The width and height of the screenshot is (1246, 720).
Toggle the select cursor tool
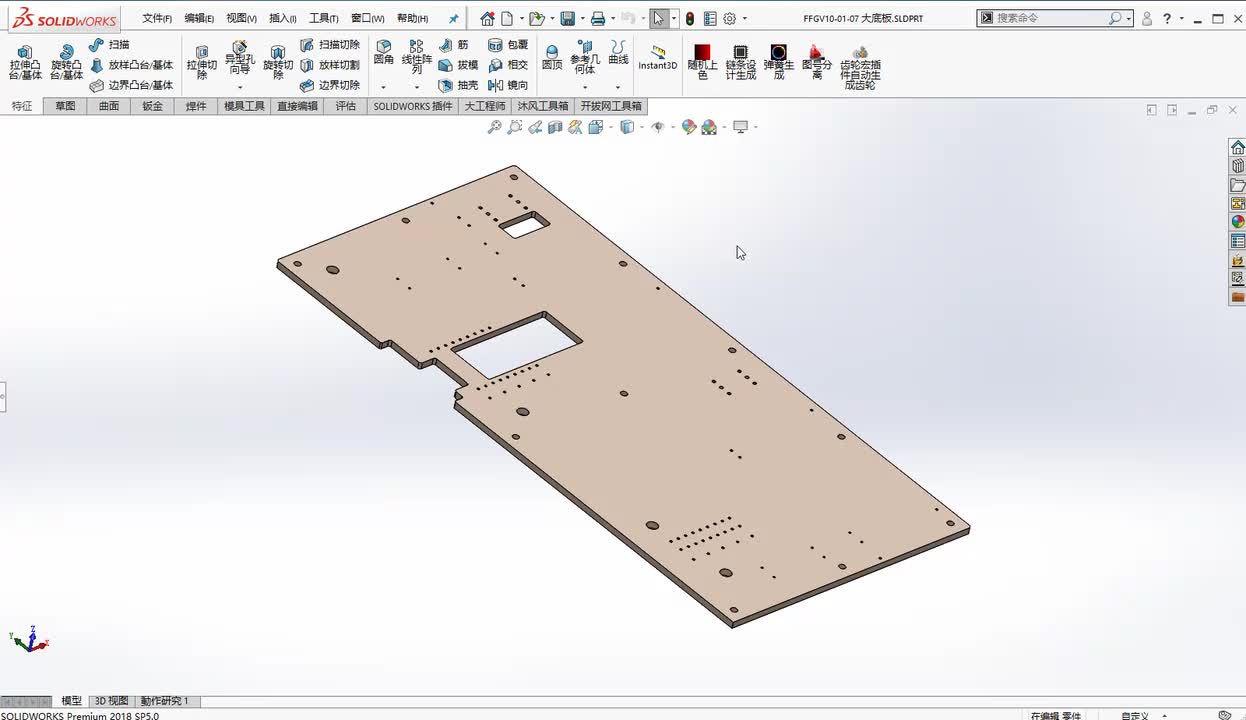tap(658, 18)
